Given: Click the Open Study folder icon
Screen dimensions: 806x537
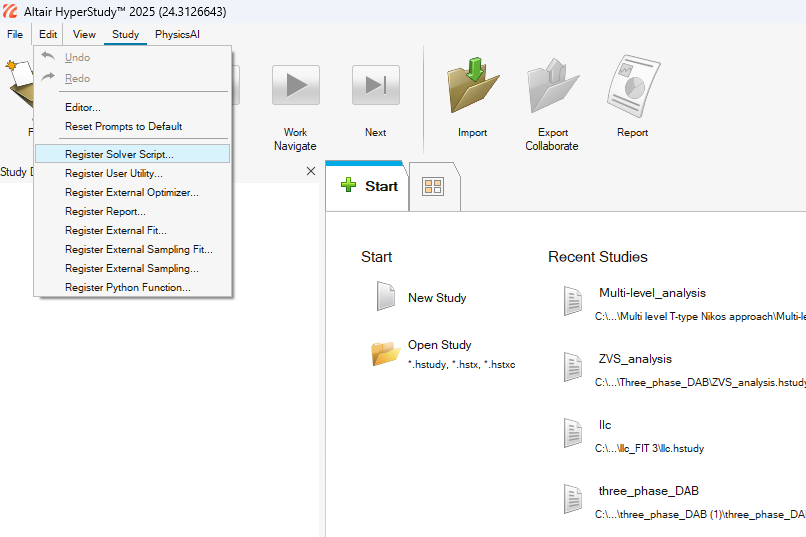Looking at the screenshot, I should click(x=386, y=353).
